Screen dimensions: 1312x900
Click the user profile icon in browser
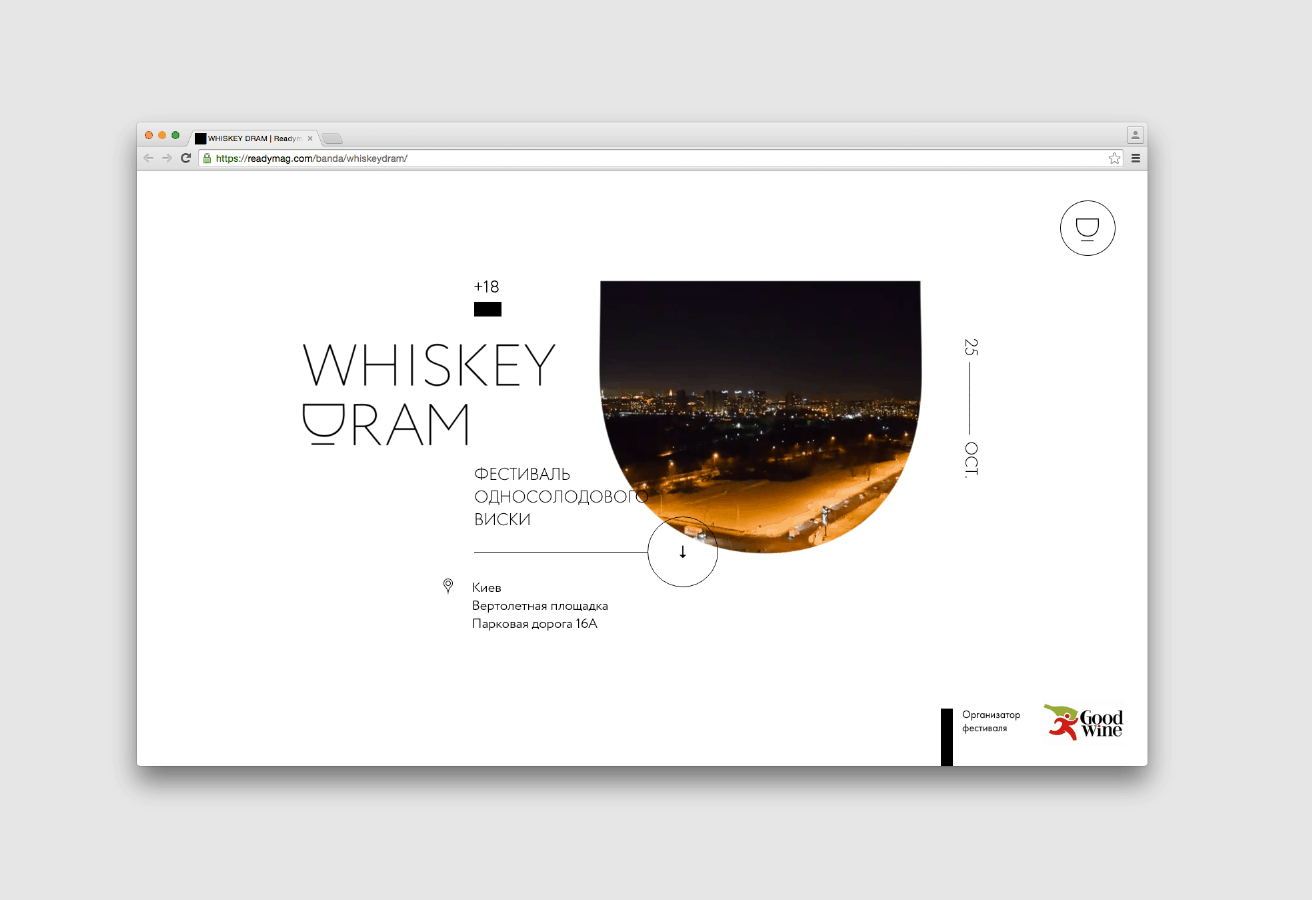coord(1136,134)
